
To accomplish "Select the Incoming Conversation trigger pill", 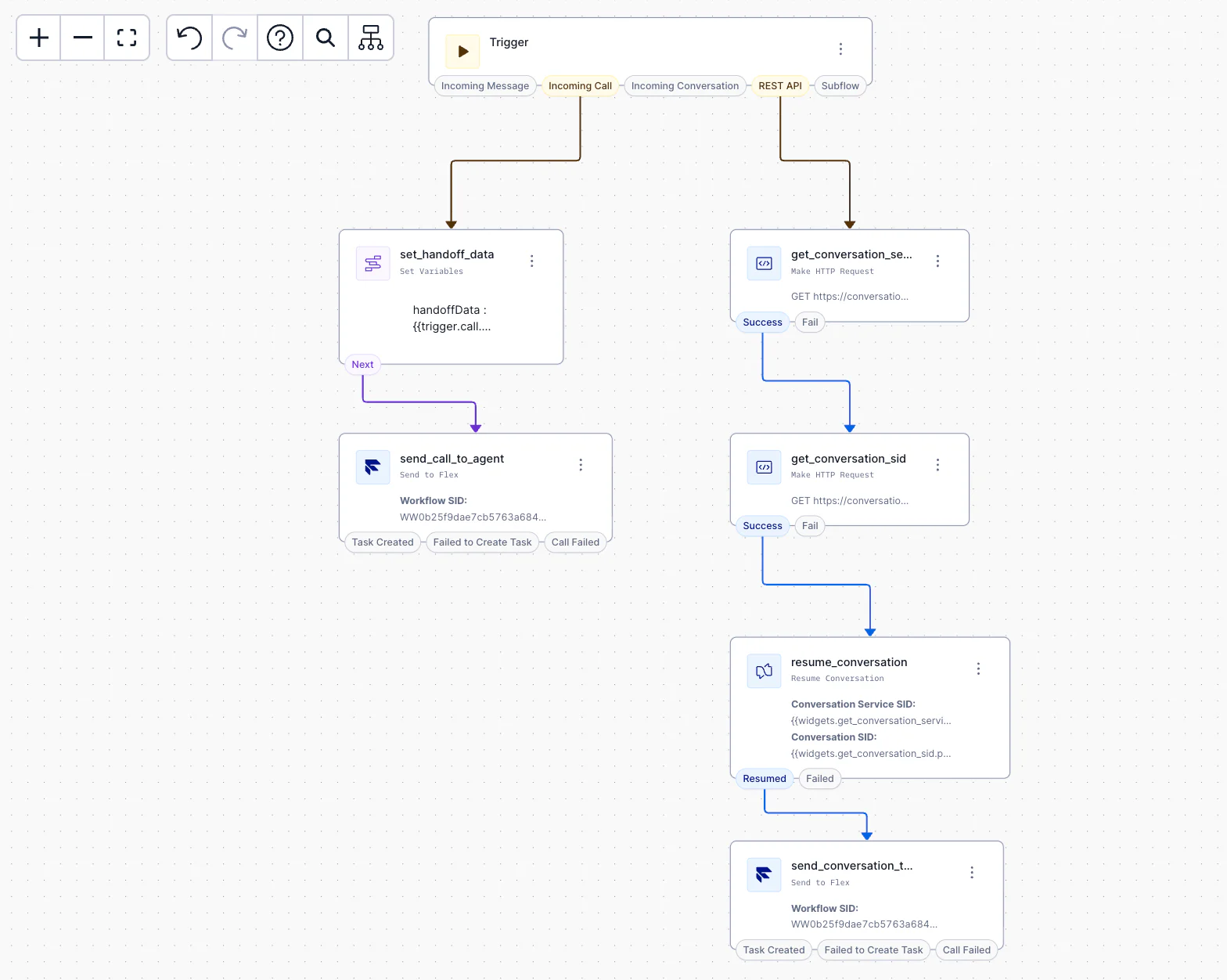I will point(685,86).
